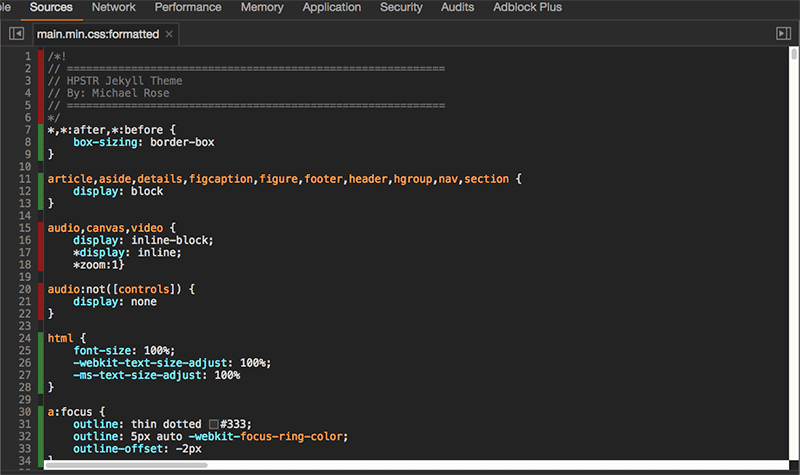Open the Audits tab

pos(458,7)
